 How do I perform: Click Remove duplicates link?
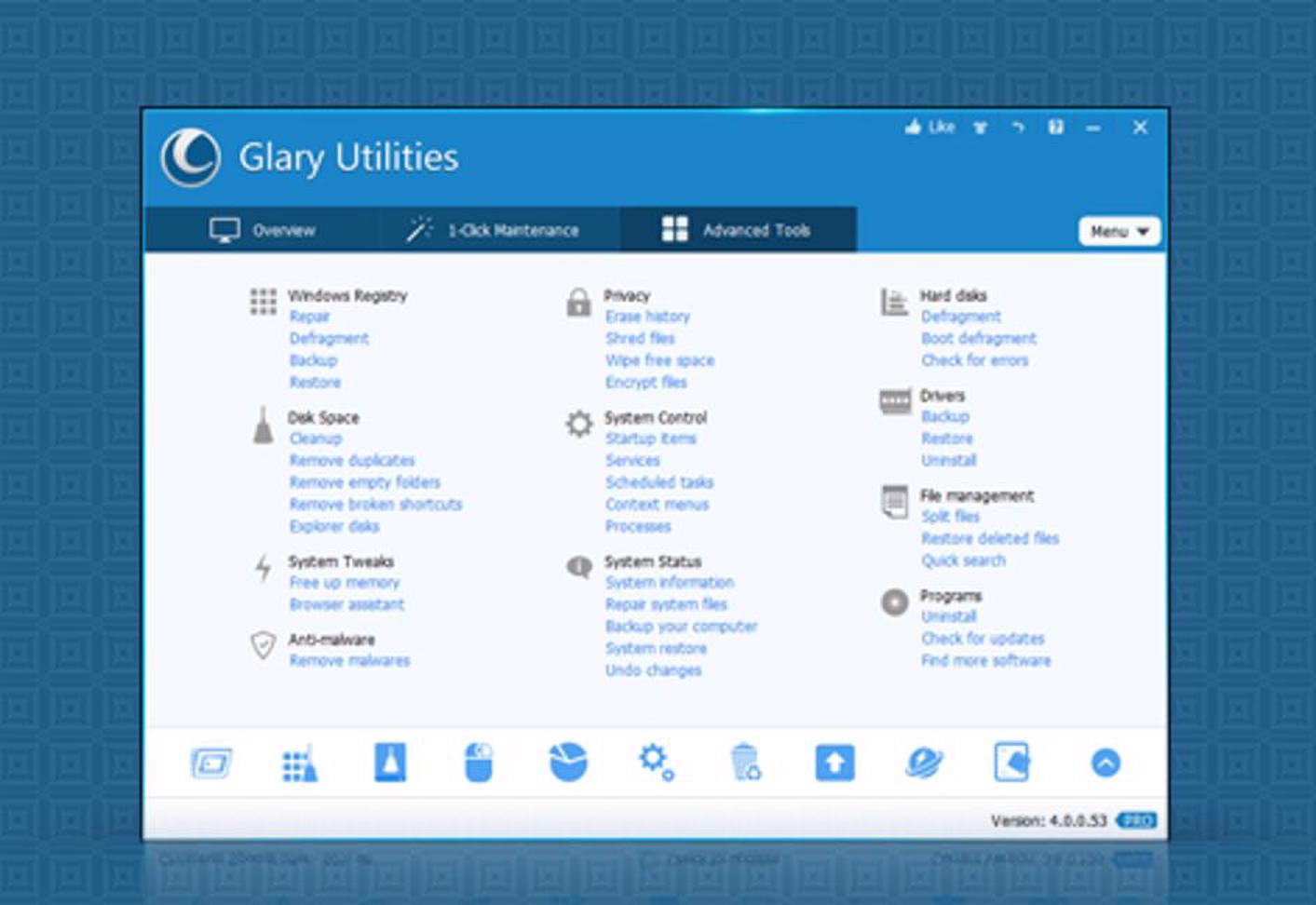click(x=352, y=461)
